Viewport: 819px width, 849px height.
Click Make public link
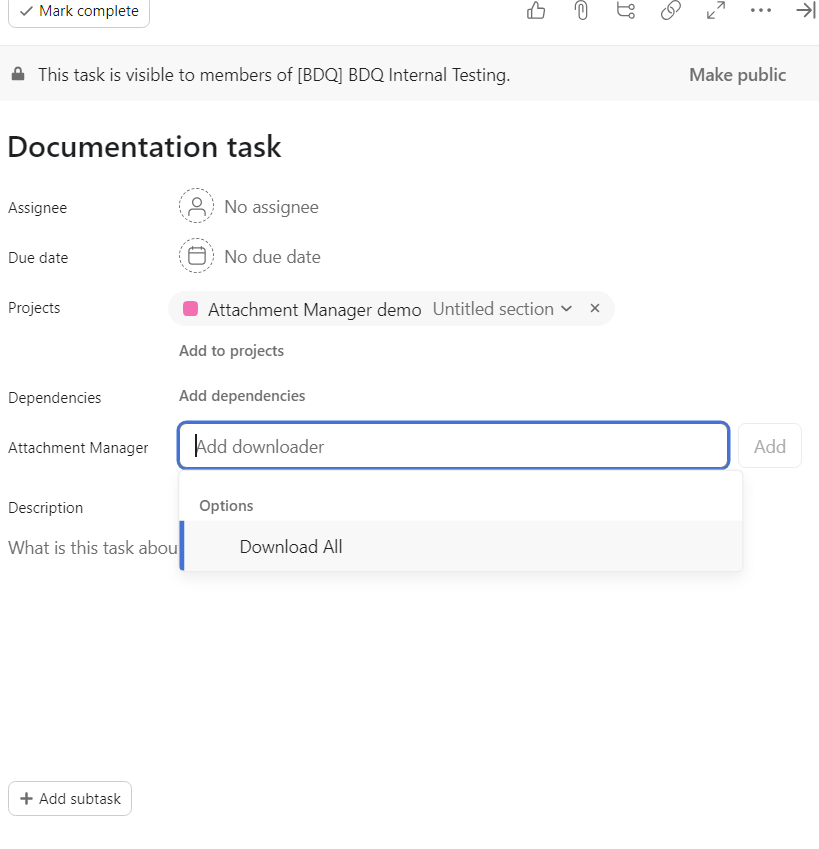737,75
